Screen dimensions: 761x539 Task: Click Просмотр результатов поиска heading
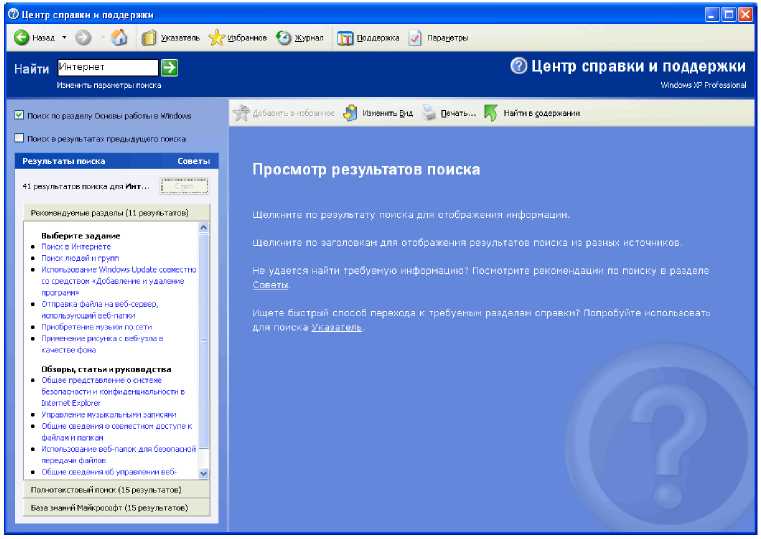click(x=366, y=169)
